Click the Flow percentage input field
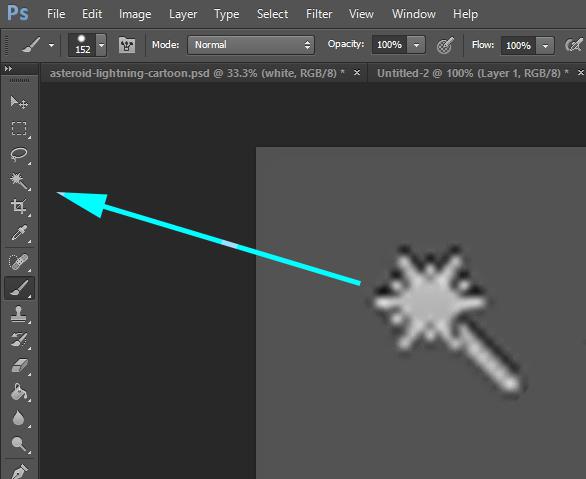This screenshot has width=586, height=479. click(x=518, y=46)
